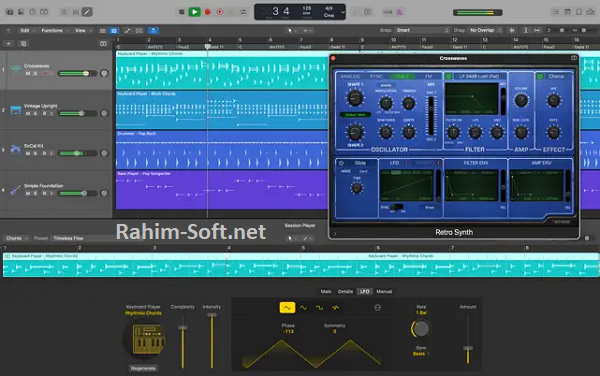The image size is (600, 376).
Task: Add a new track with plus button
Action: pos(8,44)
